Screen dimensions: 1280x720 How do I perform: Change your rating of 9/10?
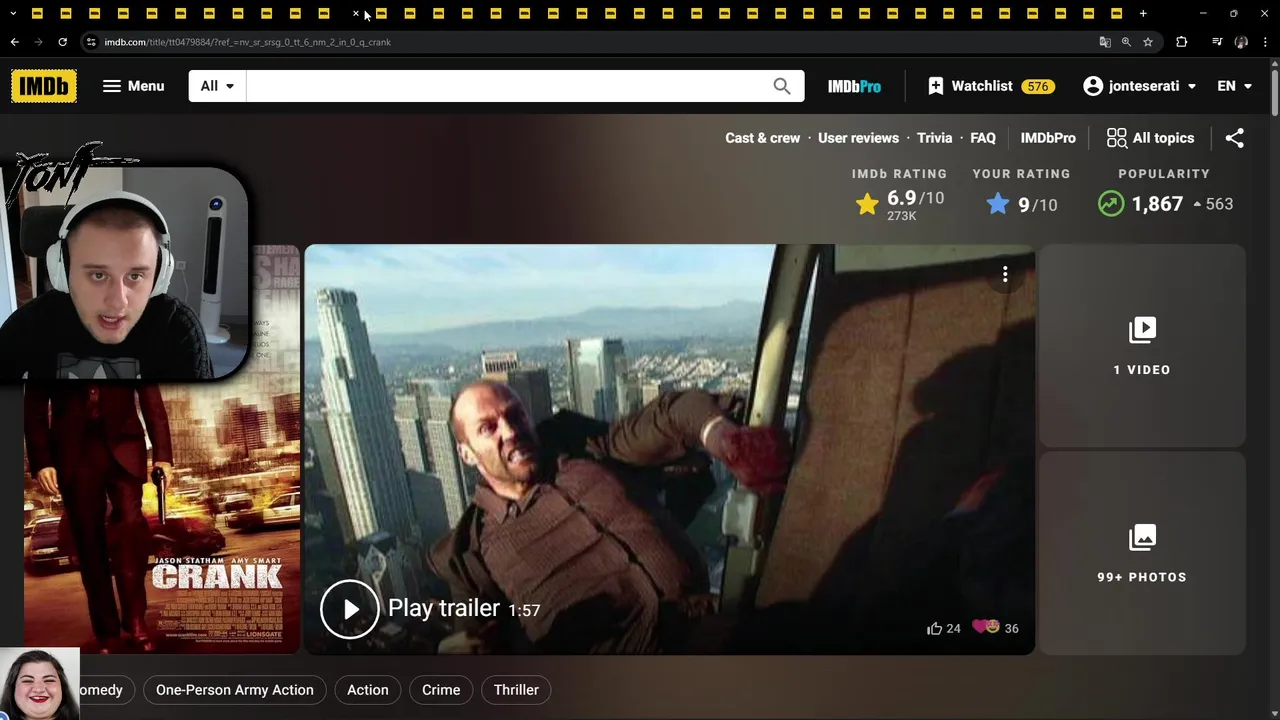(x=1021, y=204)
